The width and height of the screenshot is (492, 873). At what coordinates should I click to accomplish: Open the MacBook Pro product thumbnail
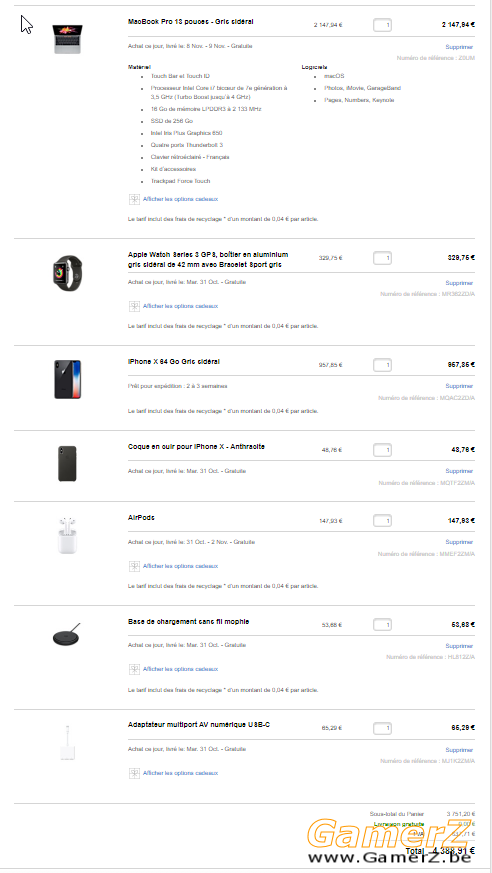(x=67, y=39)
